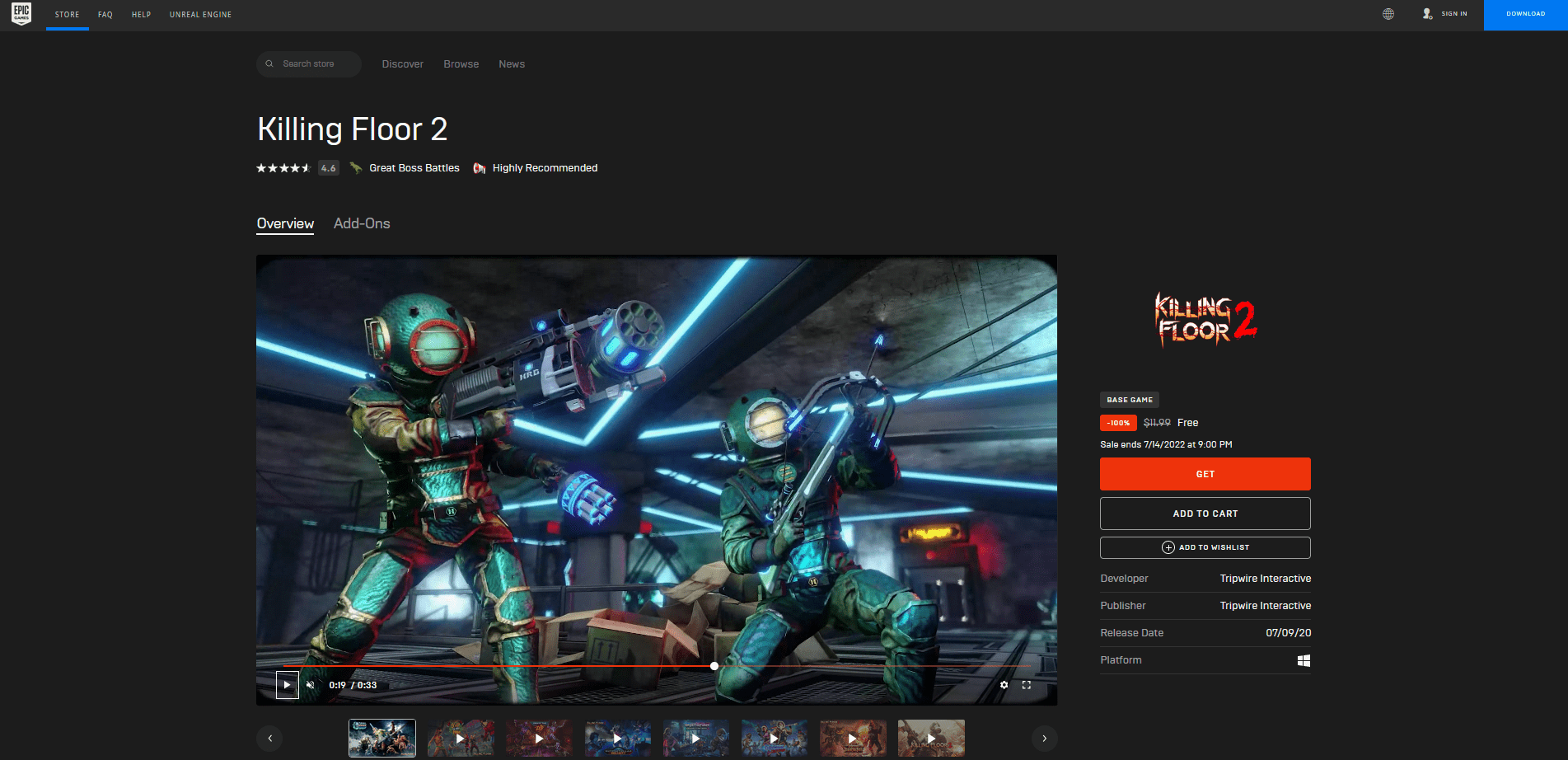Play the trailer video
The width and height of the screenshot is (1568, 760).
(287, 685)
